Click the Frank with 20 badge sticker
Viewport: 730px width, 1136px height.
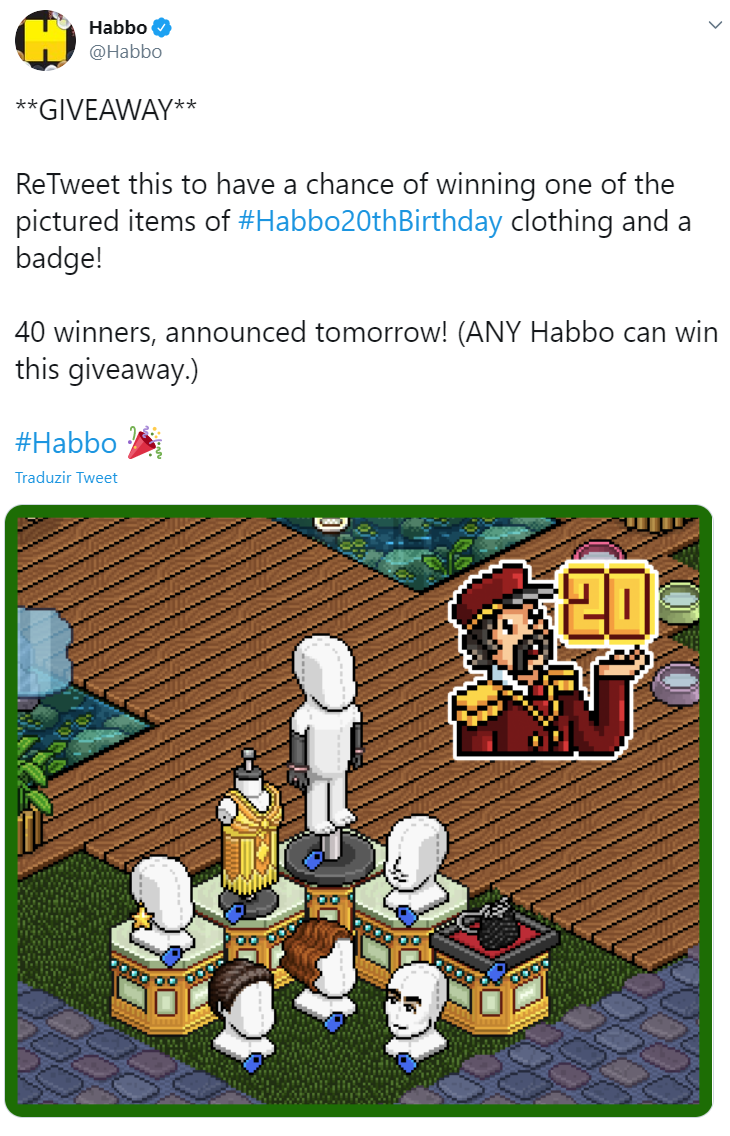tap(553, 661)
